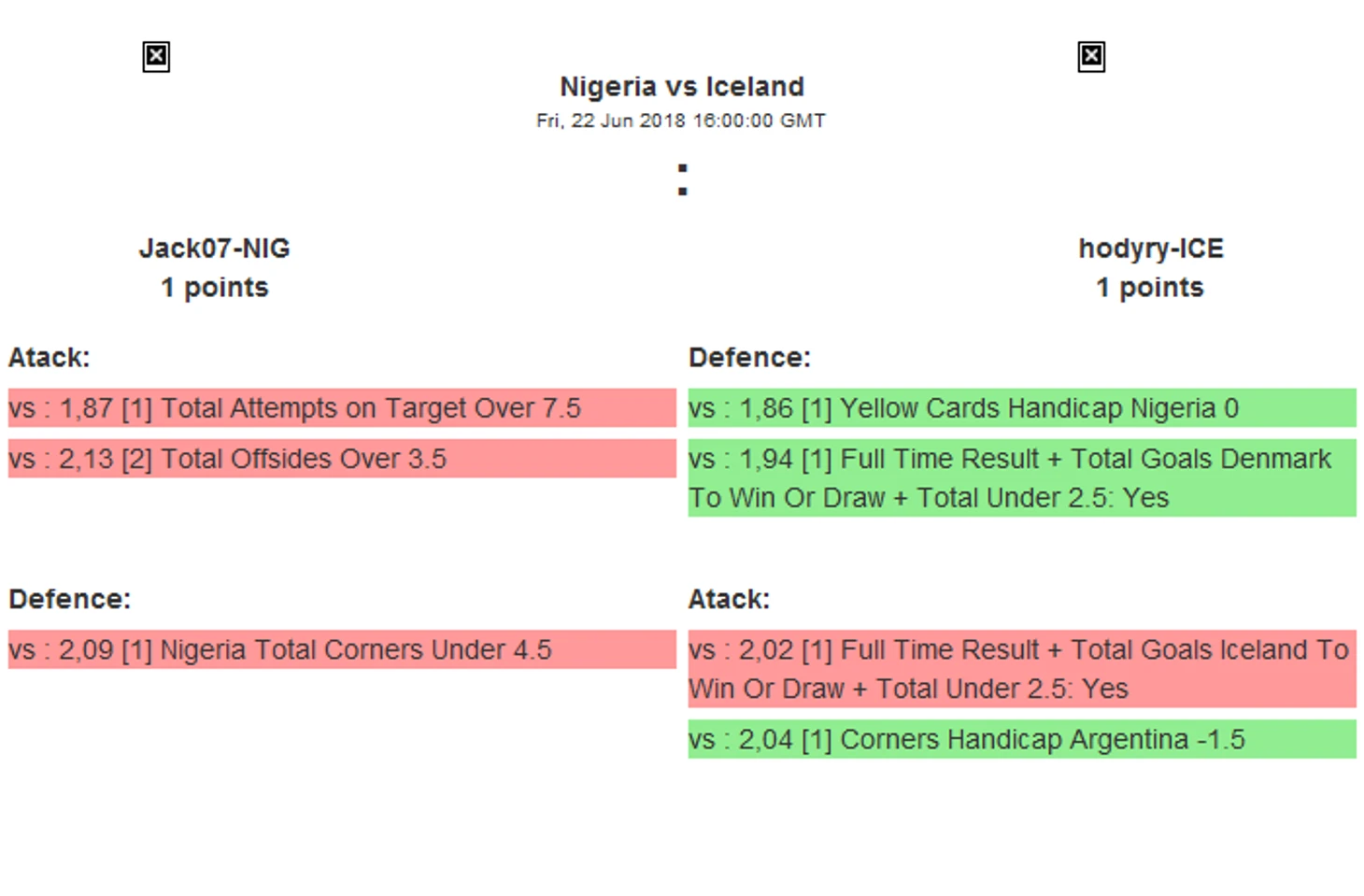Click the colon score separator
The image size is (1364, 896).
(683, 179)
